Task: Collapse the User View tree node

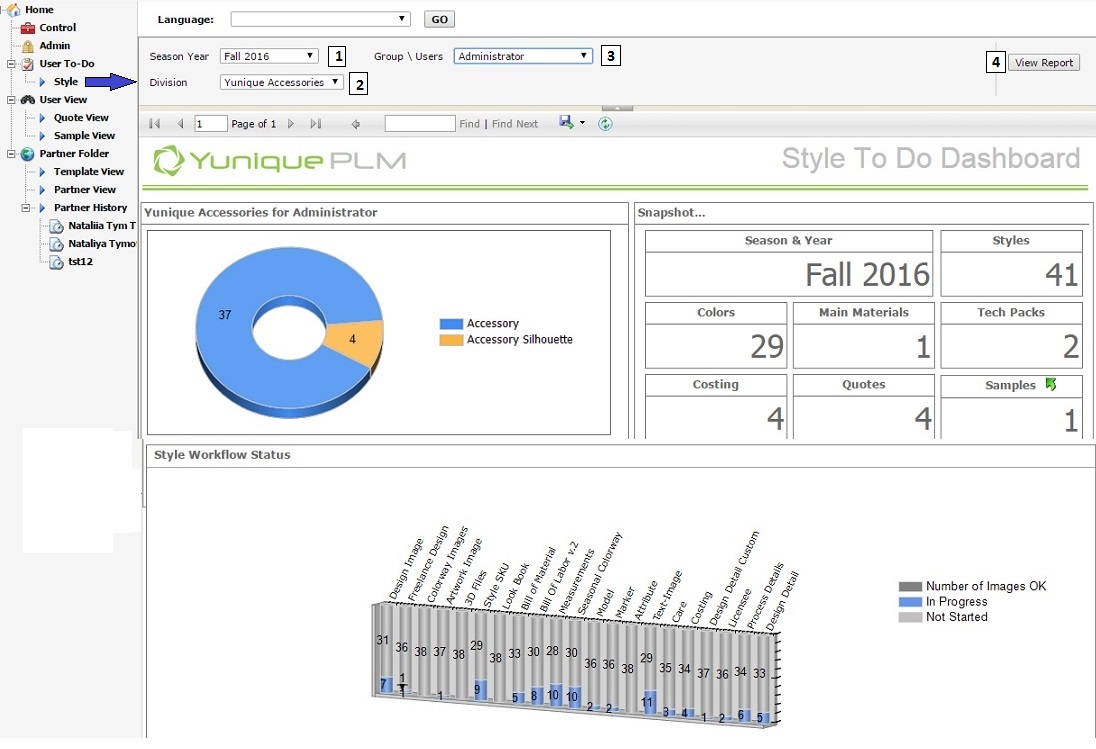Action: [11, 100]
